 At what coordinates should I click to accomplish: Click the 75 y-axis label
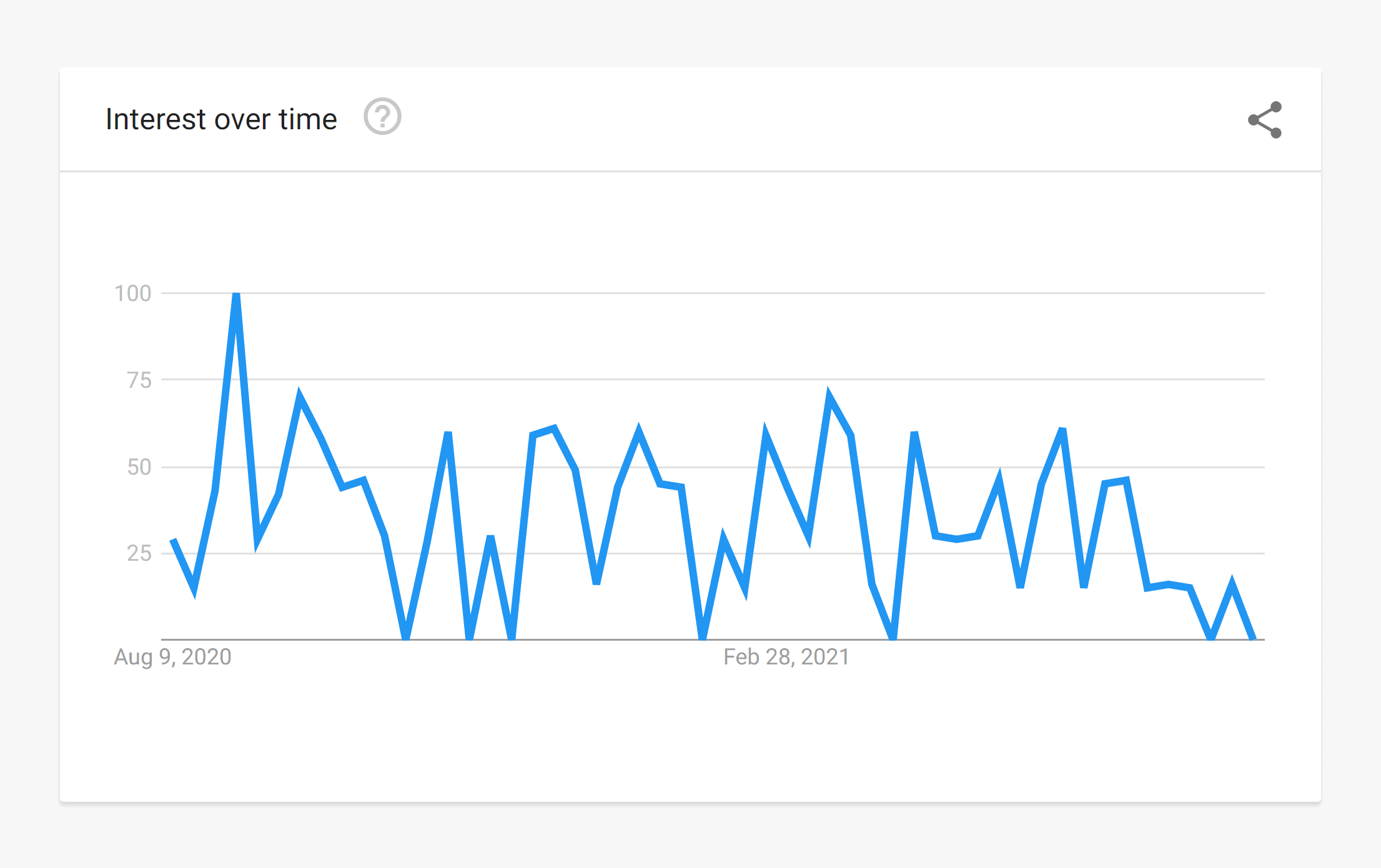pyautogui.click(x=139, y=380)
